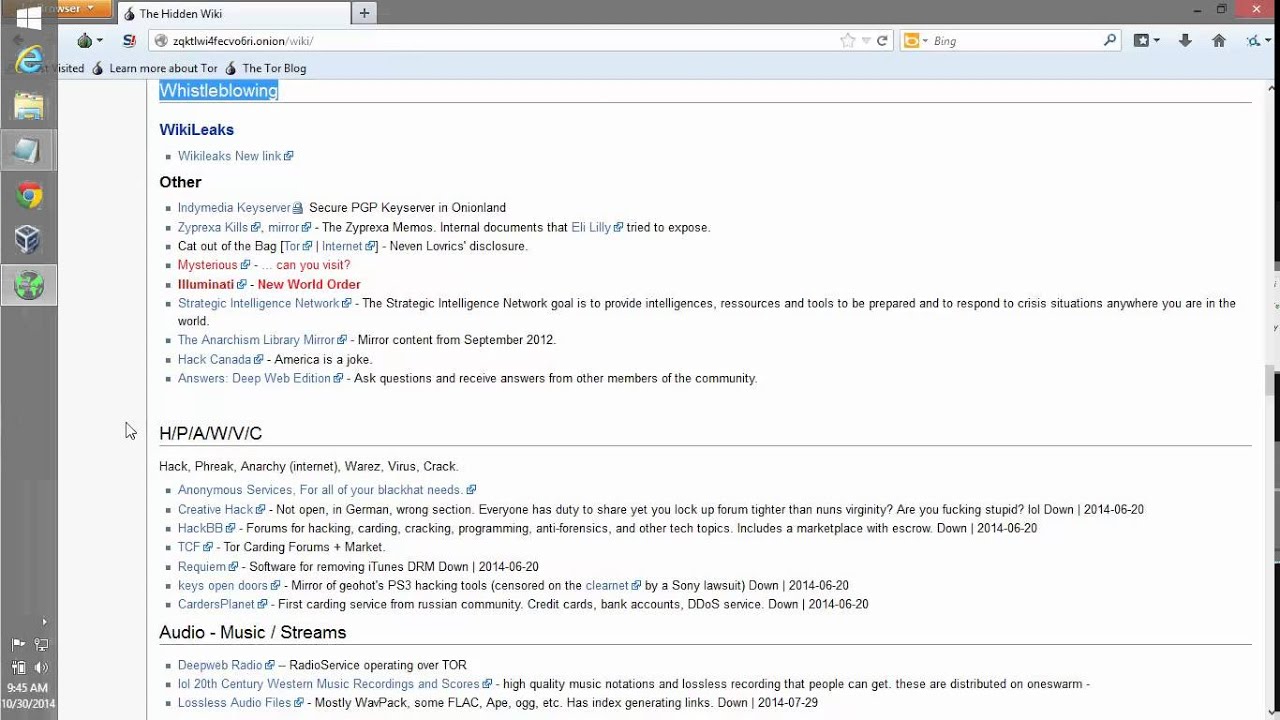Open the Action Center flag icon

[x=17, y=645]
